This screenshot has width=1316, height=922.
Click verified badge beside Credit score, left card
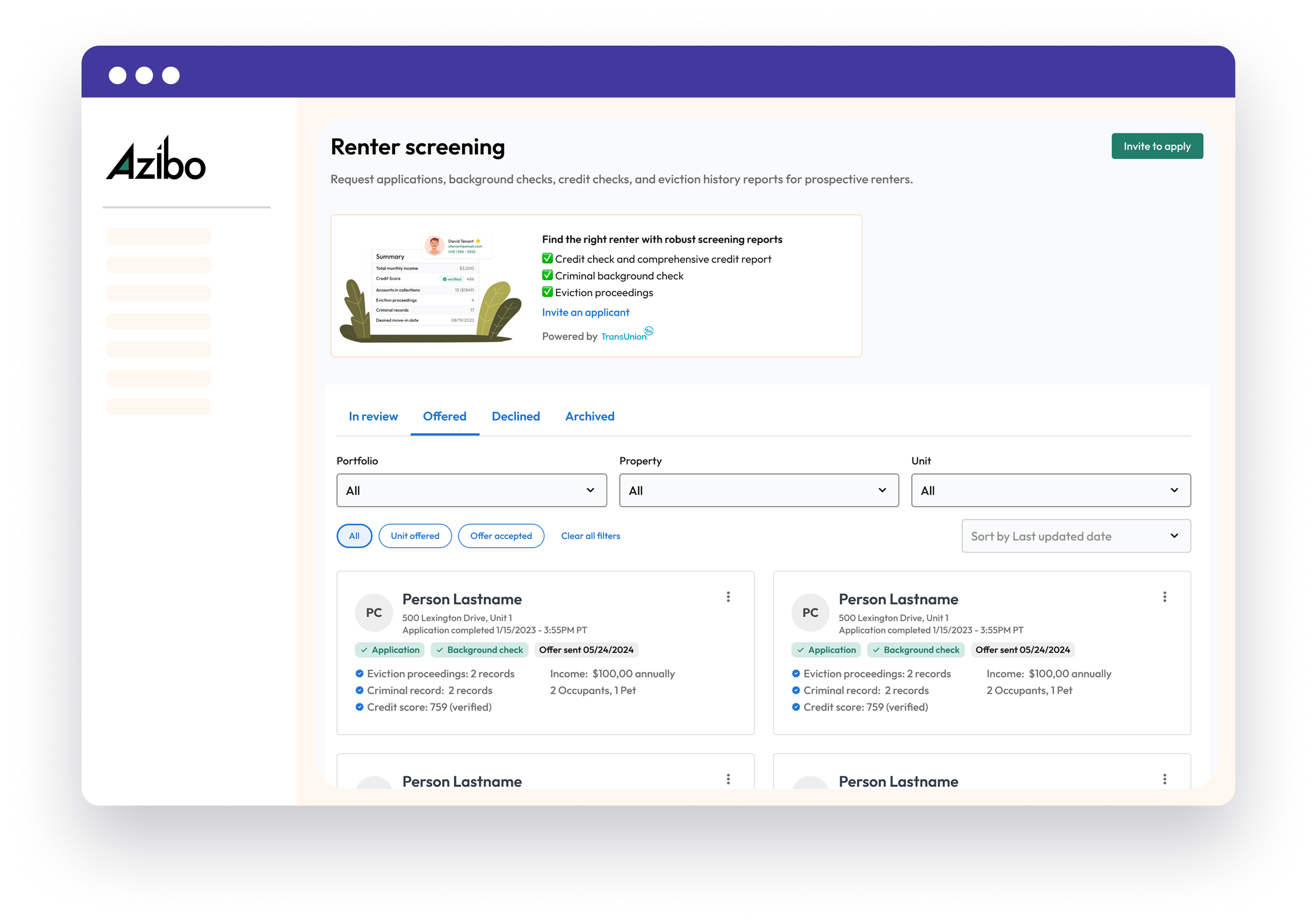click(359, 706)
